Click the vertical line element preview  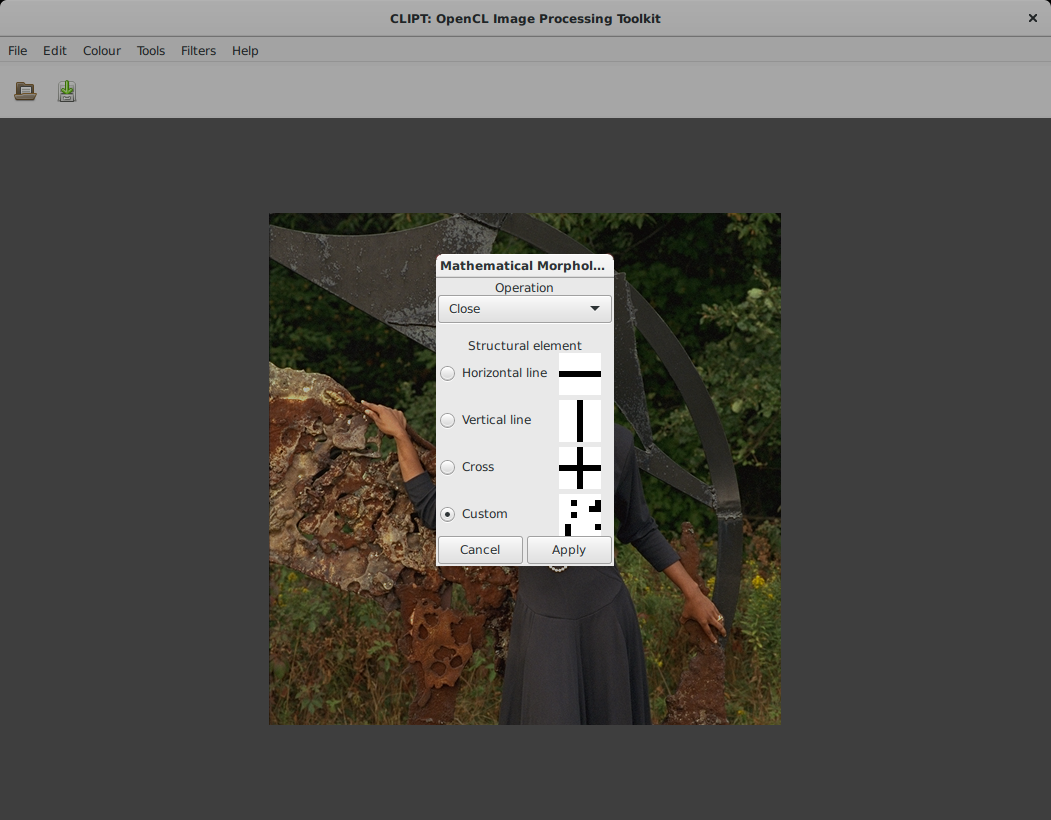coord(580,421)
